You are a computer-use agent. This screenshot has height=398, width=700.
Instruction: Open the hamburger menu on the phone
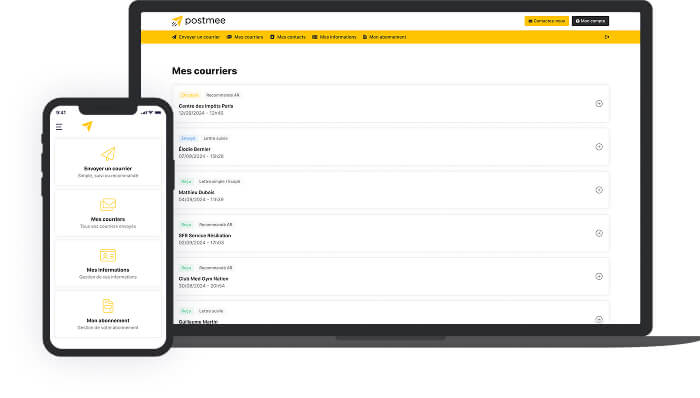[59, 127]
